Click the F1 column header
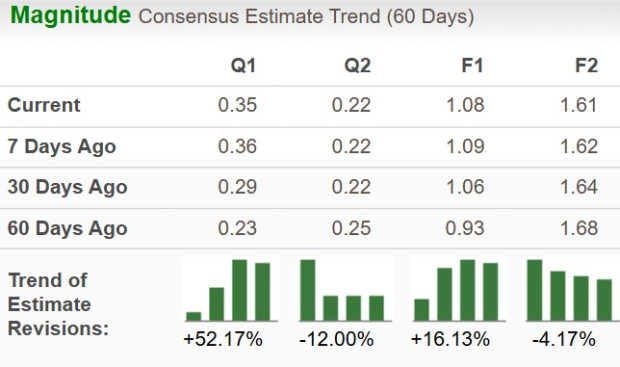Viewport: 620px width, 367px height. coord(473,65)
